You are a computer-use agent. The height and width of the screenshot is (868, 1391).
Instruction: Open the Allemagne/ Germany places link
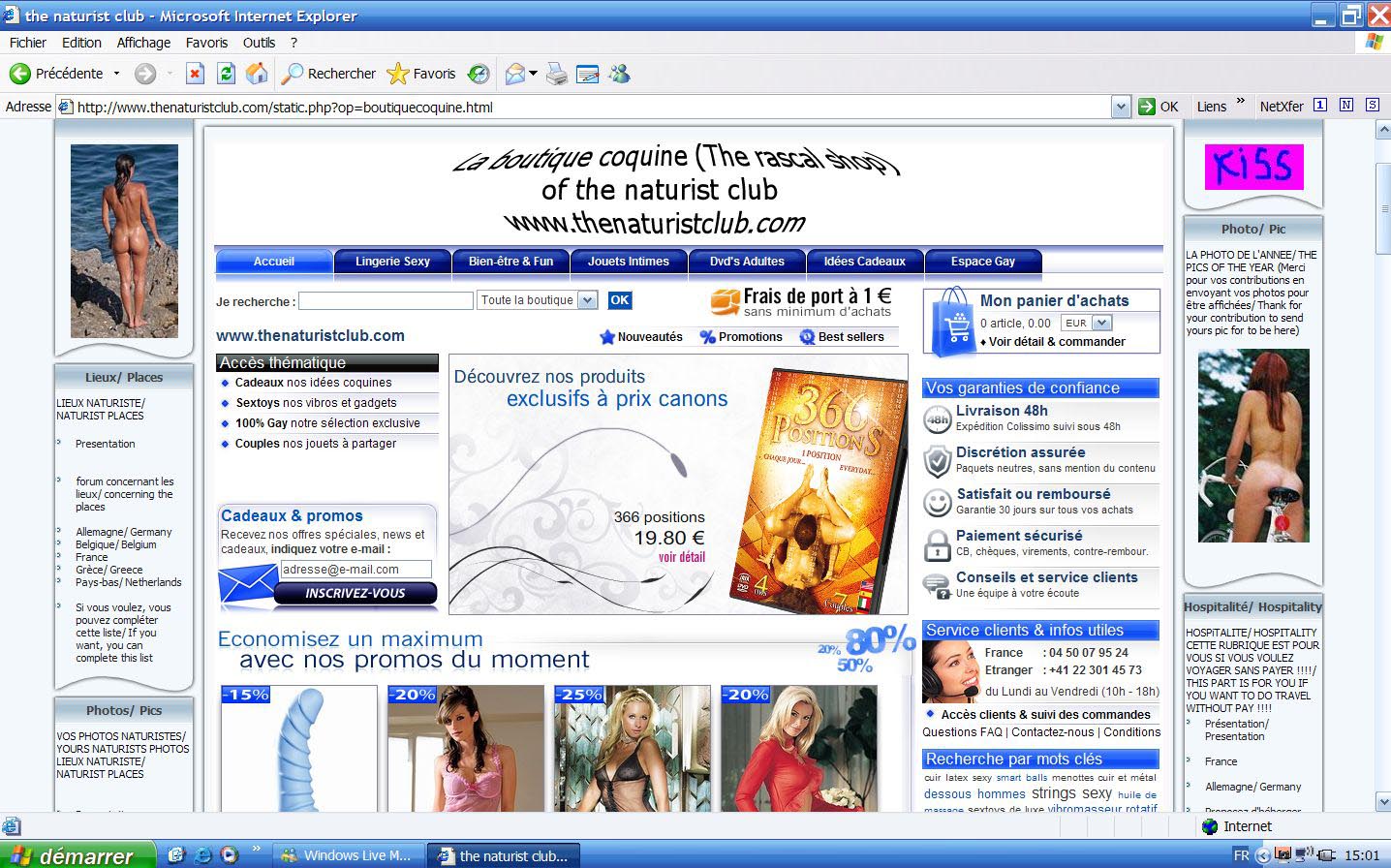click(124, 532)
